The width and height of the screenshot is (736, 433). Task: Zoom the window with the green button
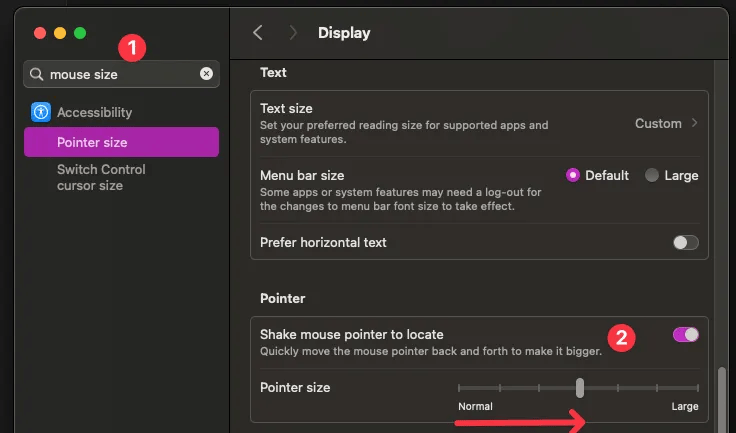(x=80, y=33)
